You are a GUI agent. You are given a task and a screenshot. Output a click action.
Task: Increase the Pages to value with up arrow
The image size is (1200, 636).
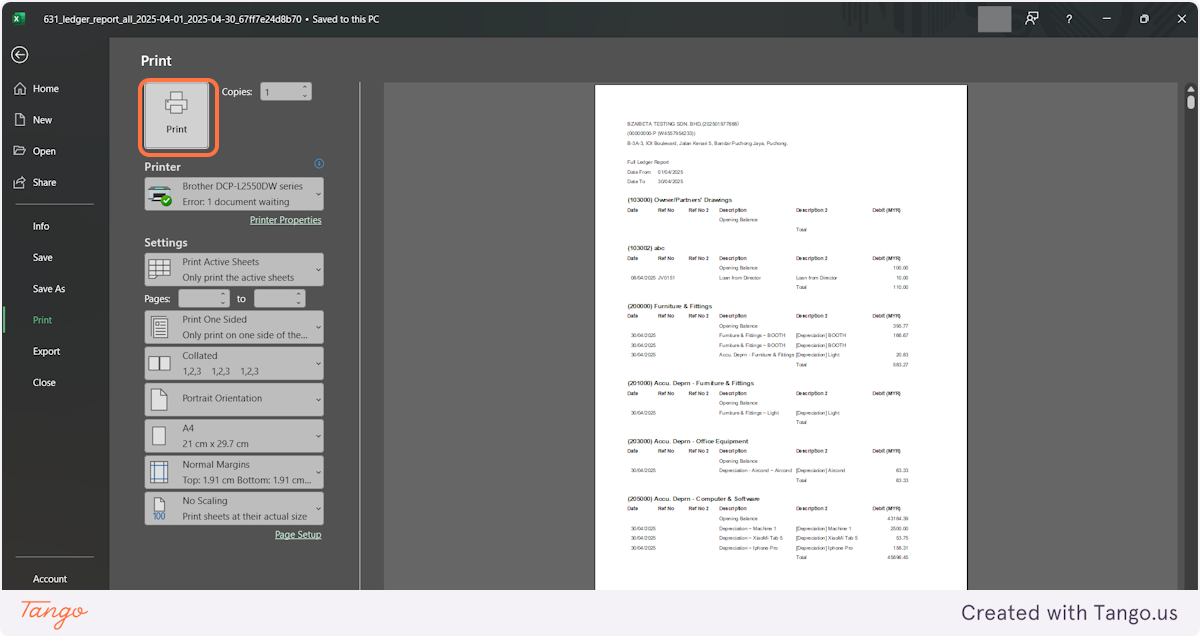pos(299,294)
